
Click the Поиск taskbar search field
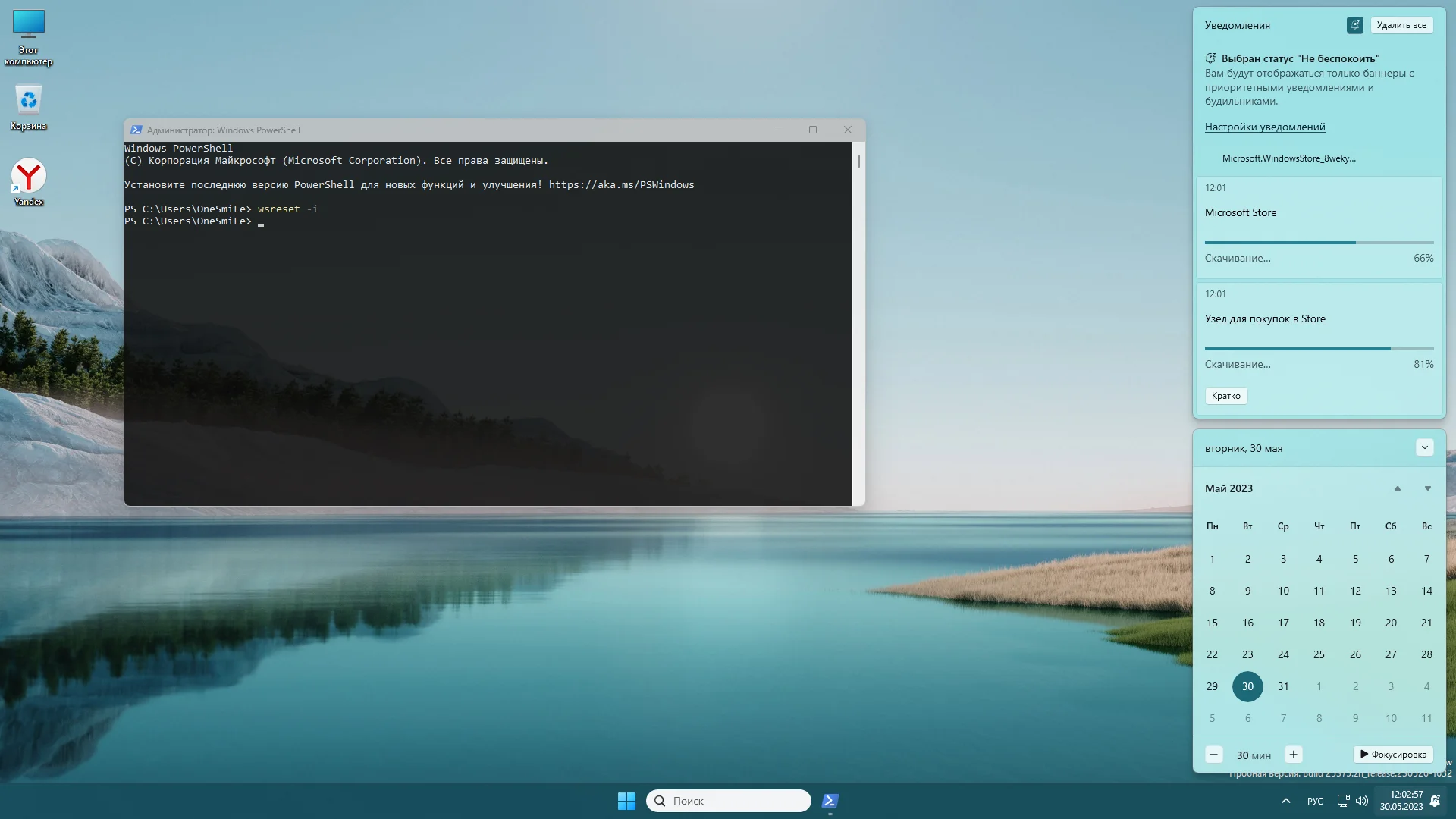pyautogui.click(x=728, y=801)
